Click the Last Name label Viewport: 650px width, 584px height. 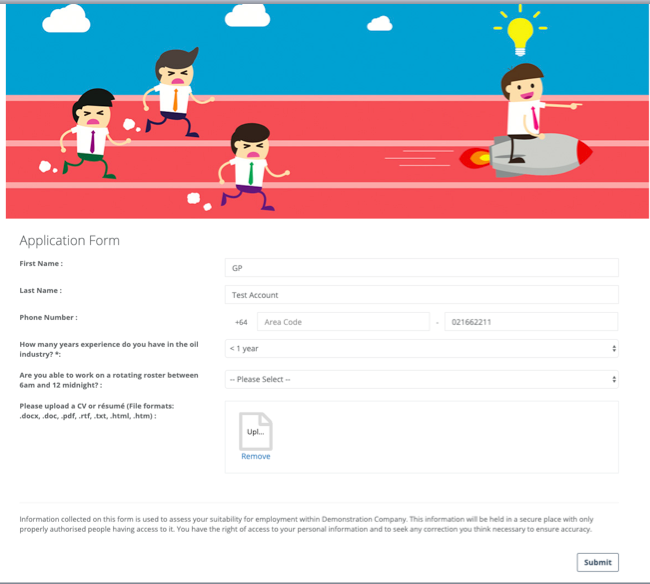pos(41,291)
